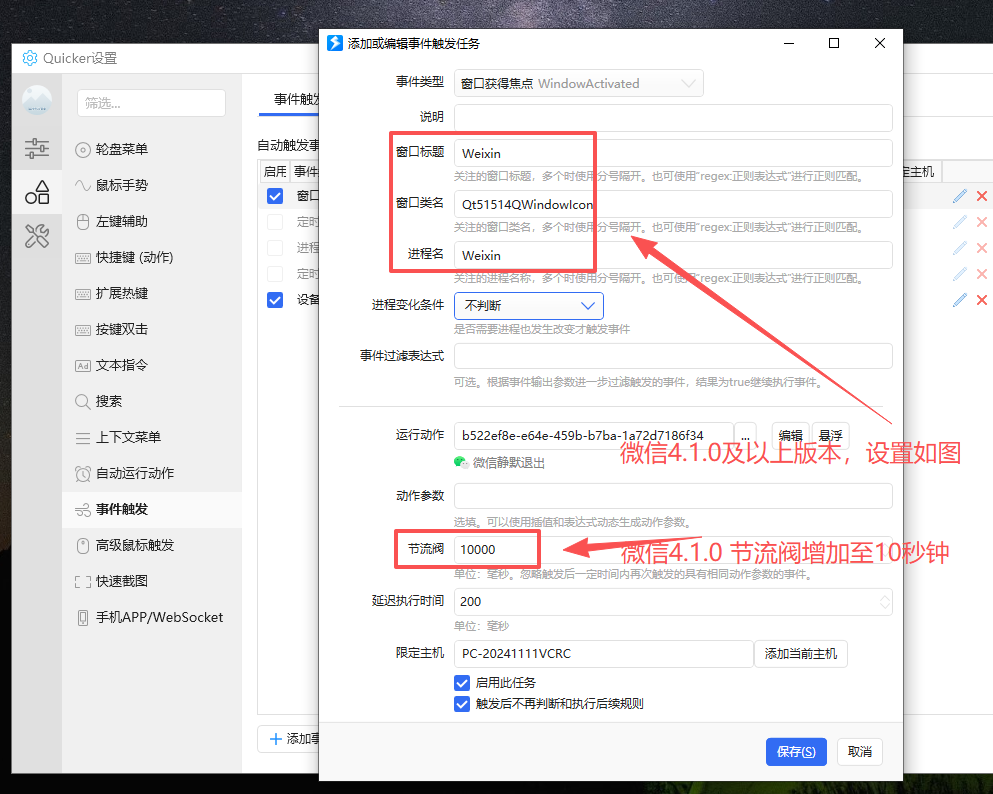This screenshot has width=993, height=794.
Task: Click the 筛选 filter box
Action: (x=151, y=103)
